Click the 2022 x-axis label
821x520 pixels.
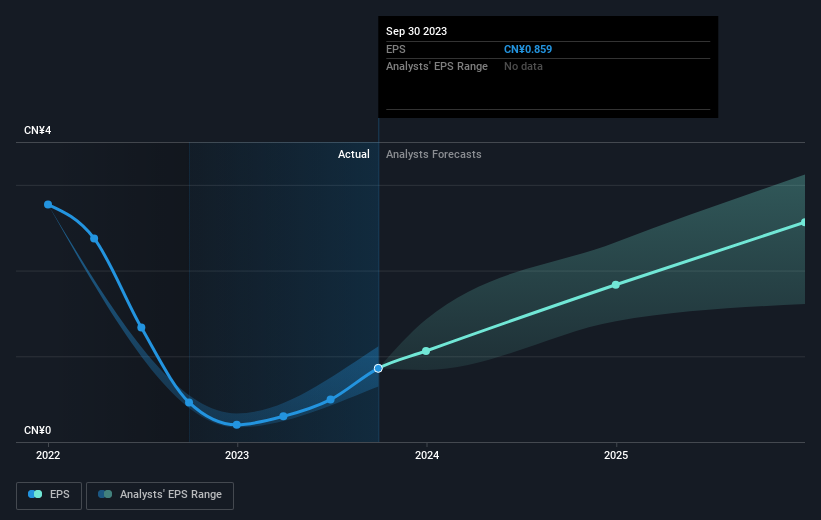point(48,456)
